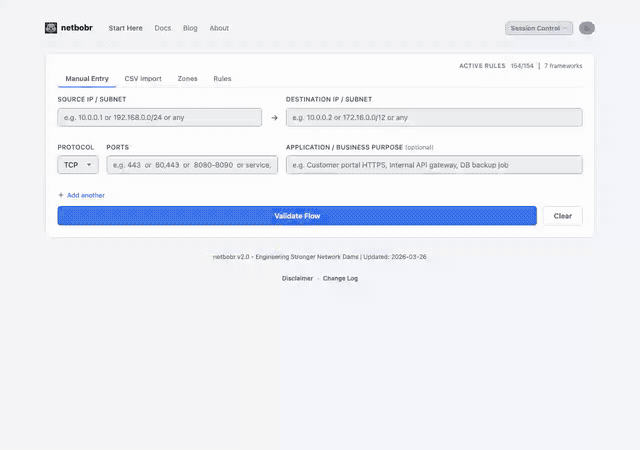
Task: Focus the Application / Business Purpose field
Action: pos(434,165)
